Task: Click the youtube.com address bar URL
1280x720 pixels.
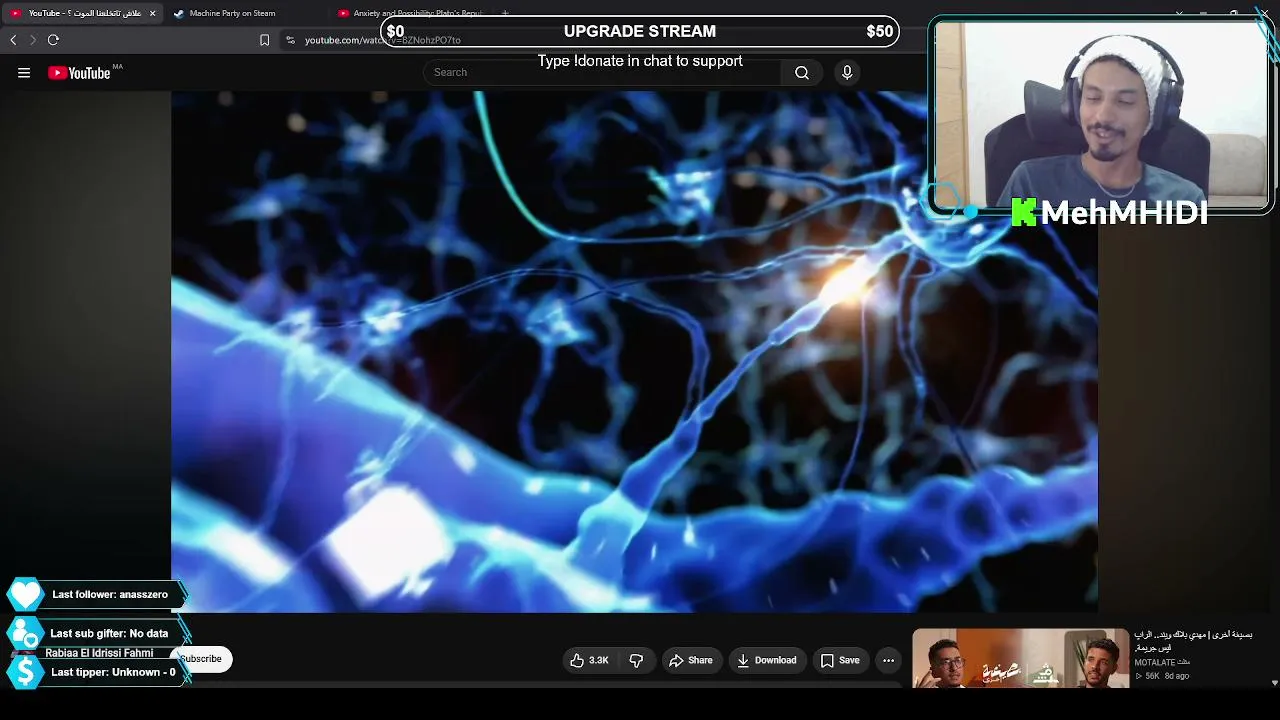Action: click(x=382, y=40)
